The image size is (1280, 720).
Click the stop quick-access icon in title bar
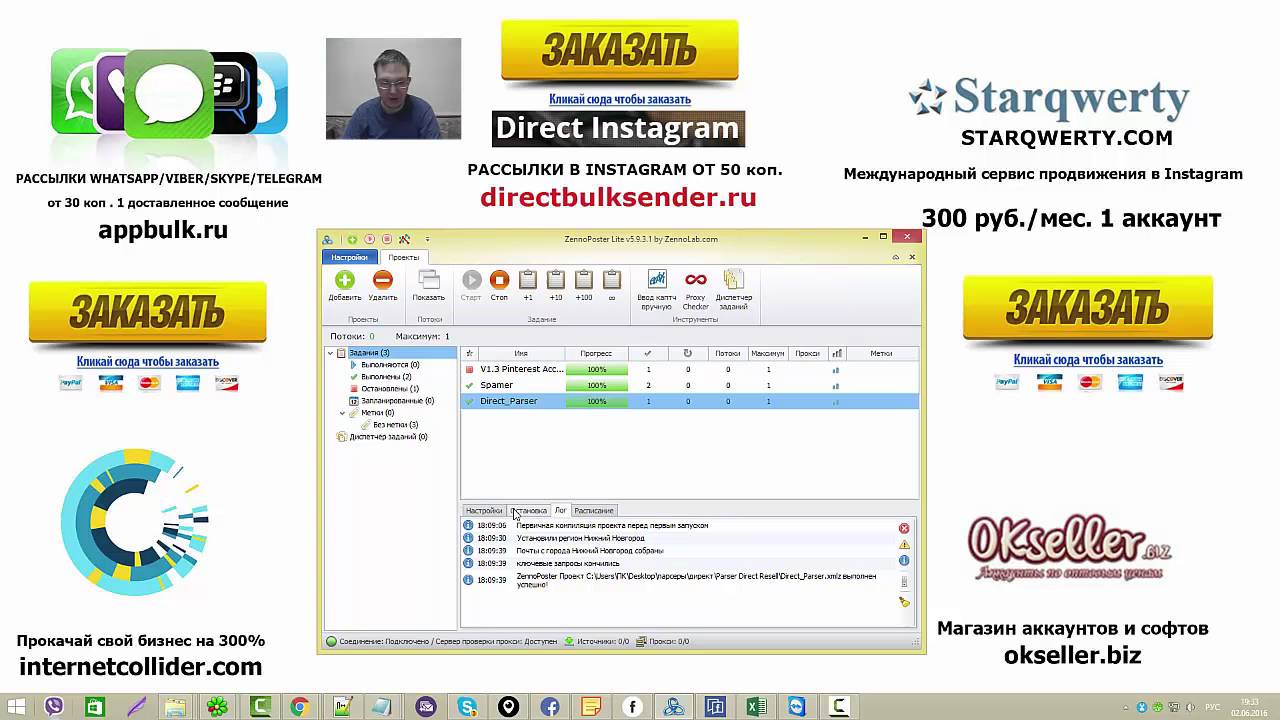[x=386, y=239]
